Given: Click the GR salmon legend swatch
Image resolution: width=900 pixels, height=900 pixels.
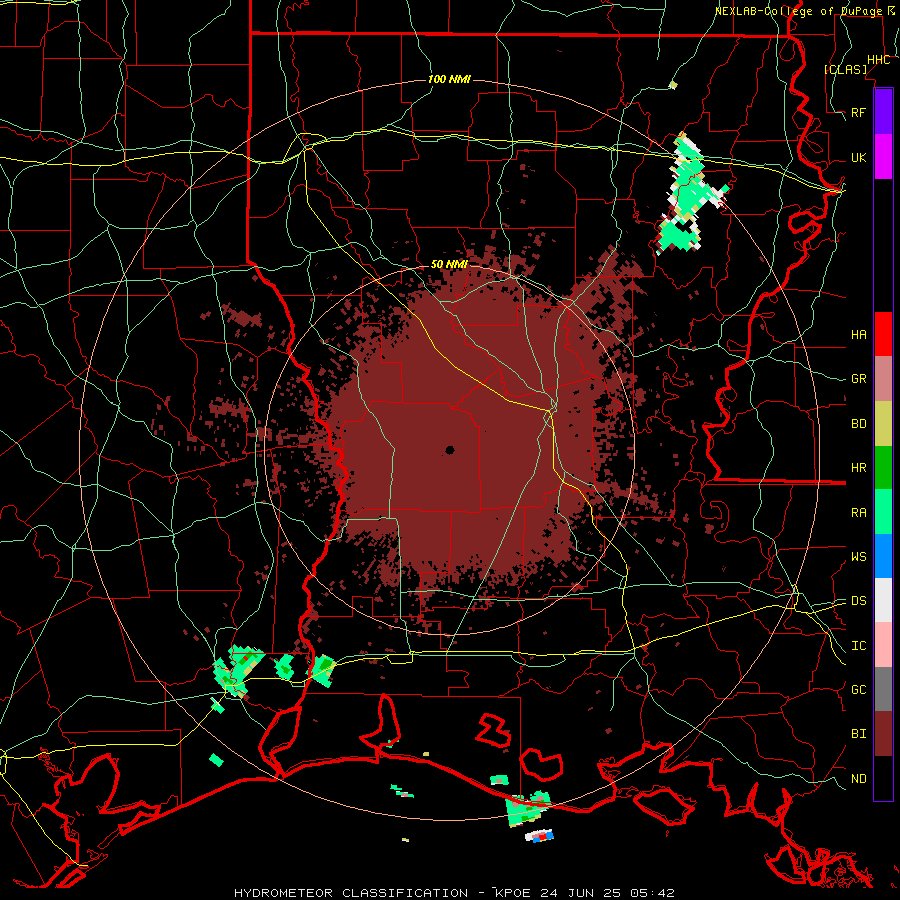Looking at the screenshot, I should [x=883, y=379].
